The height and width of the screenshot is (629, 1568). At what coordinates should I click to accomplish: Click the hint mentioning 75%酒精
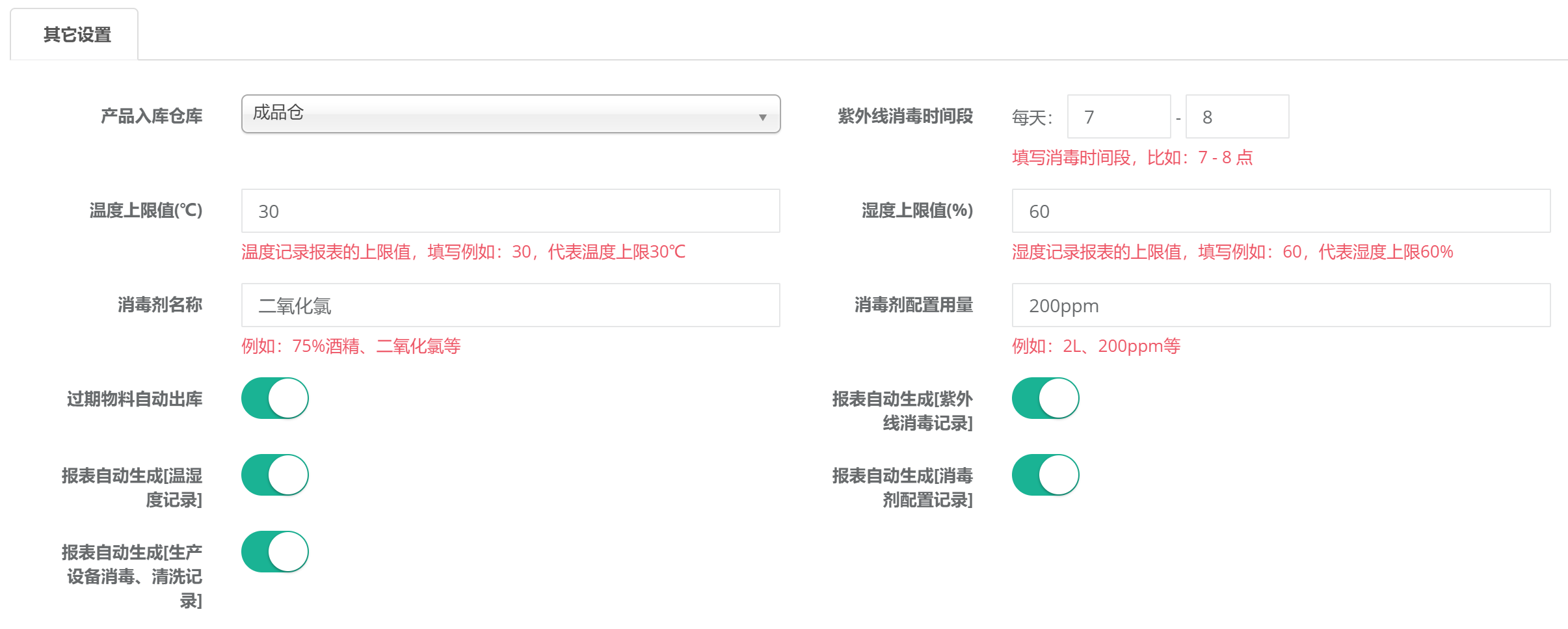click(x=351, y=346)
